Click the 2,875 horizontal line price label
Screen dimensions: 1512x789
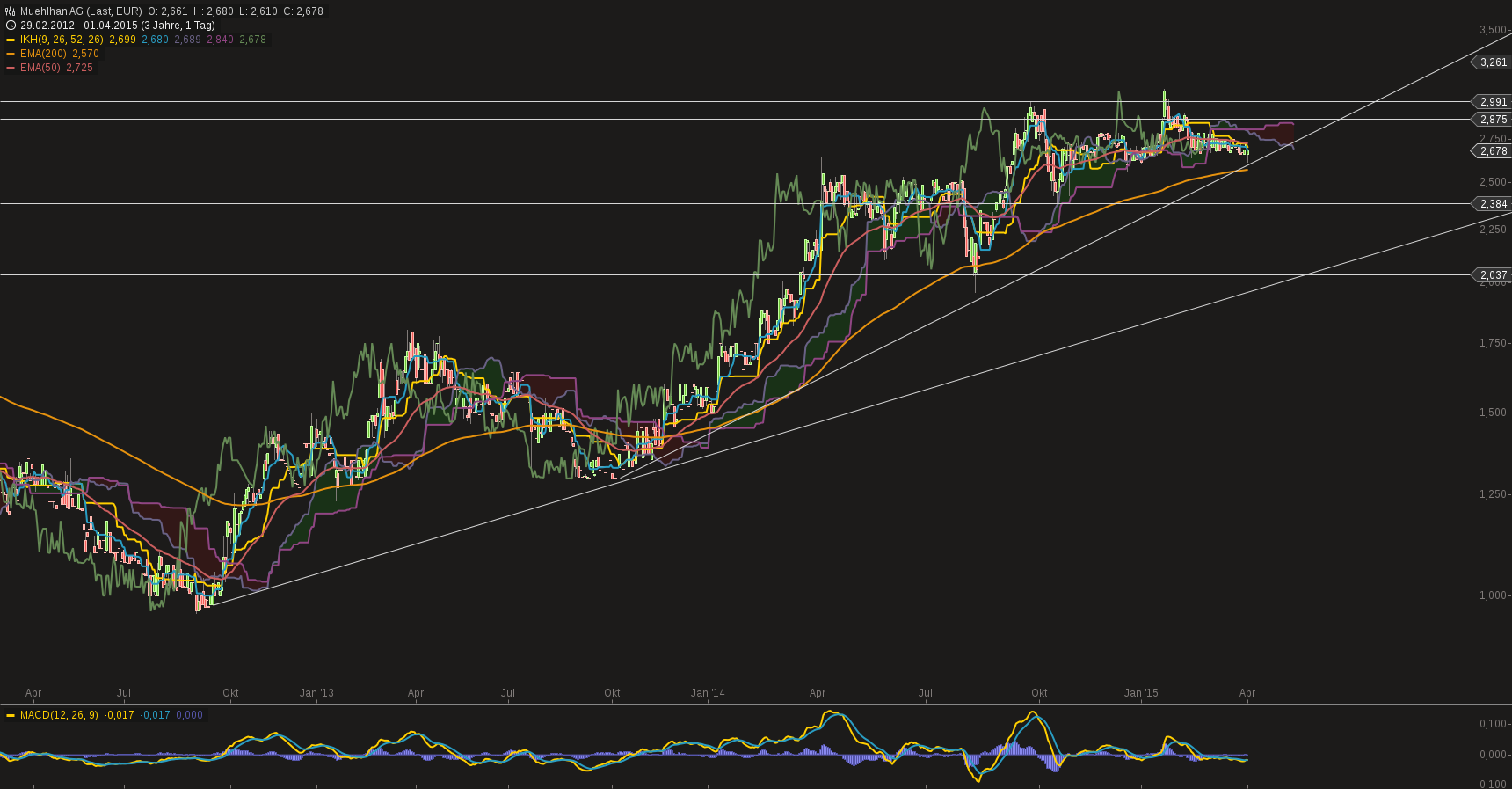[x=1493, y=120]
